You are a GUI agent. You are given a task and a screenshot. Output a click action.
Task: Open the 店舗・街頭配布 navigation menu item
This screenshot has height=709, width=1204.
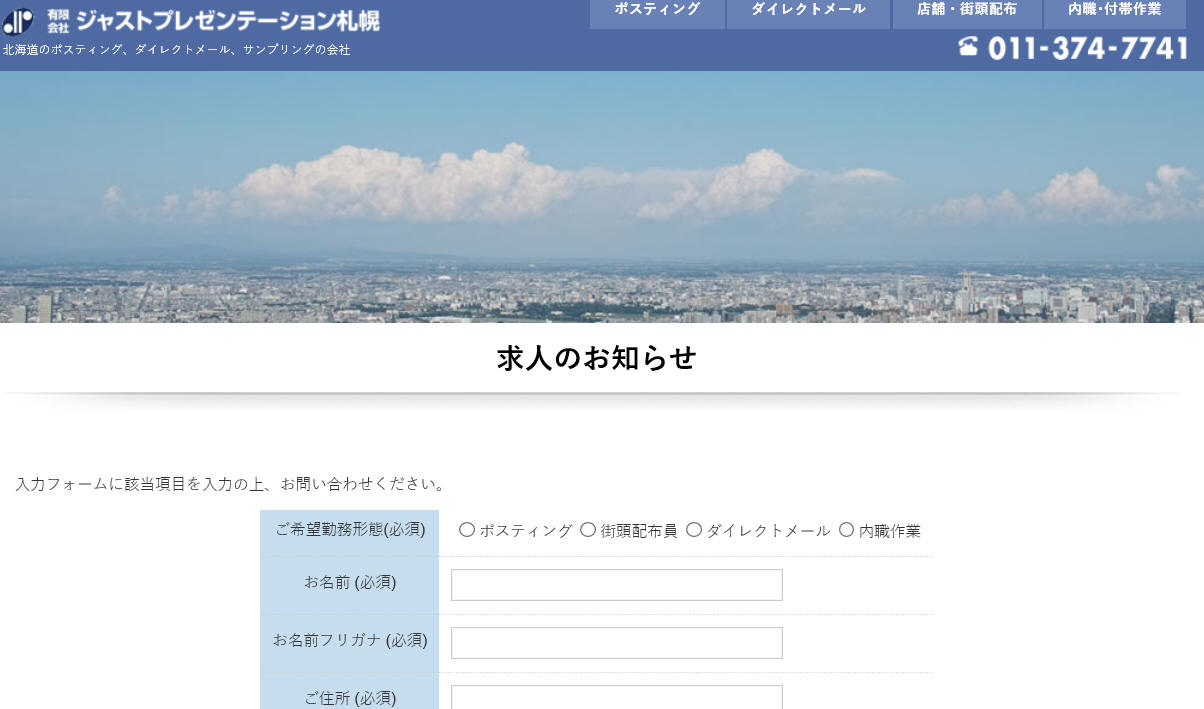pyautogui.click(x=966, y=10)
